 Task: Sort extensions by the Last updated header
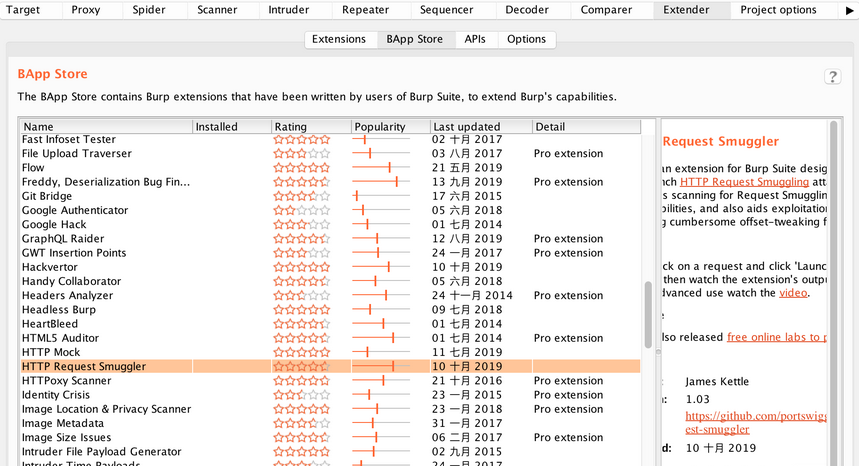pyautogui.click(x=480, y=127)
